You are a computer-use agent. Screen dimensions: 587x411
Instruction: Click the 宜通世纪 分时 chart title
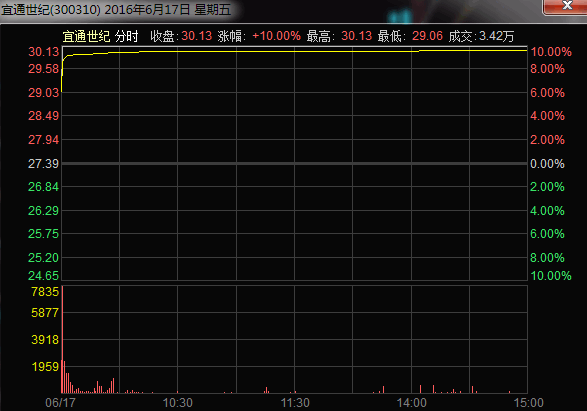[x=100, y=36]
